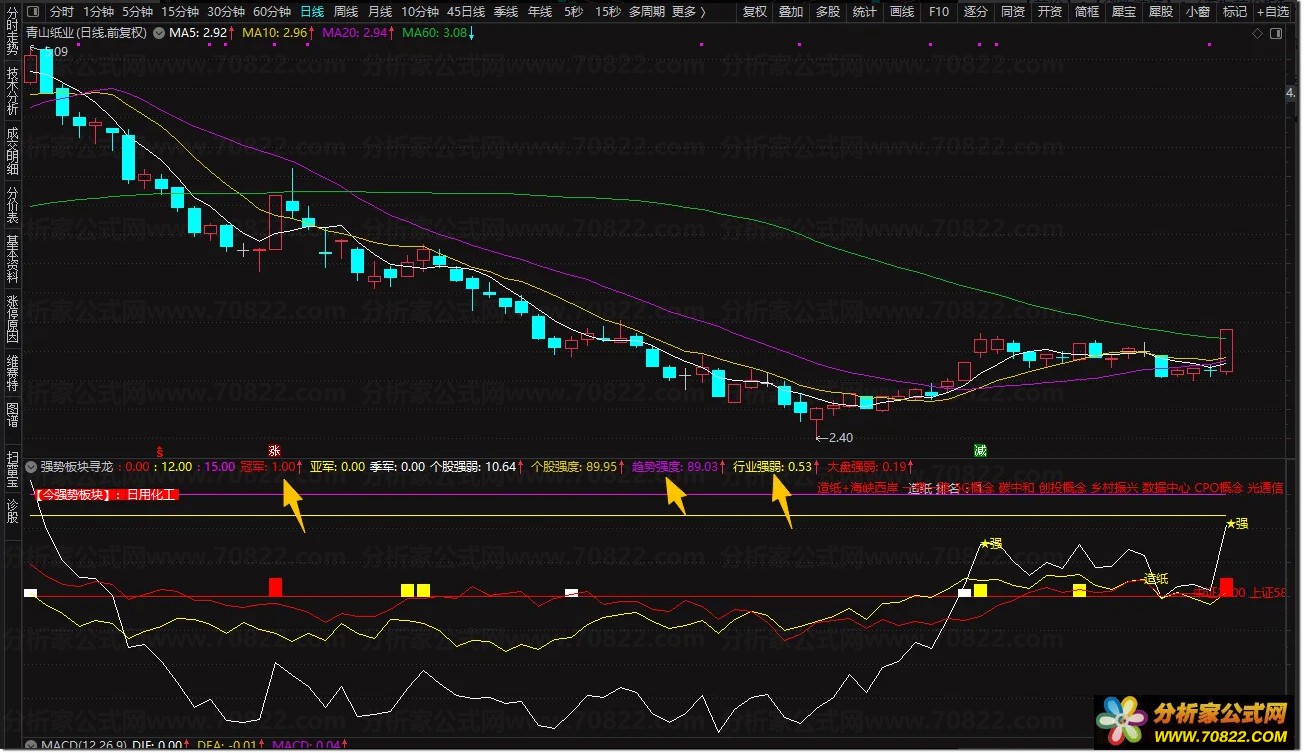Click the red 涨 marker below chart
Image resolution: width=1304 pixels, height=753 pixels.
(274, 451)
